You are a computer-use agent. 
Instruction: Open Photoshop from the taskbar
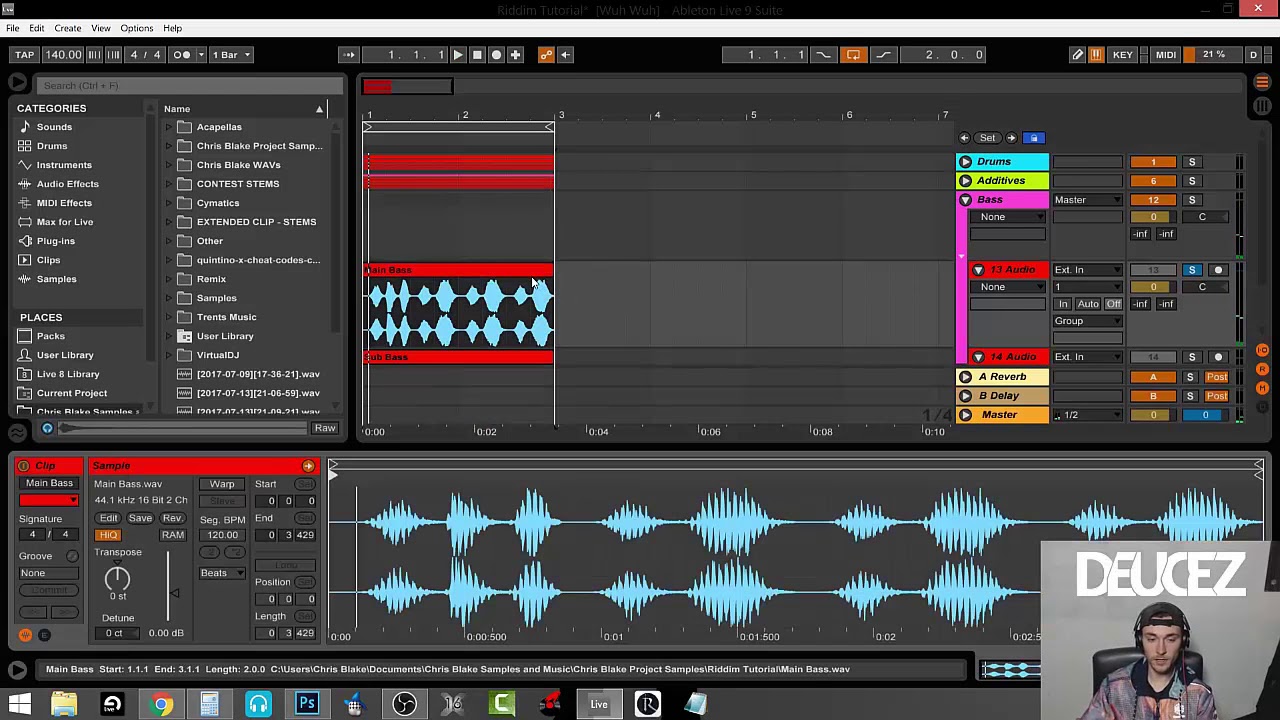point(307,704)
